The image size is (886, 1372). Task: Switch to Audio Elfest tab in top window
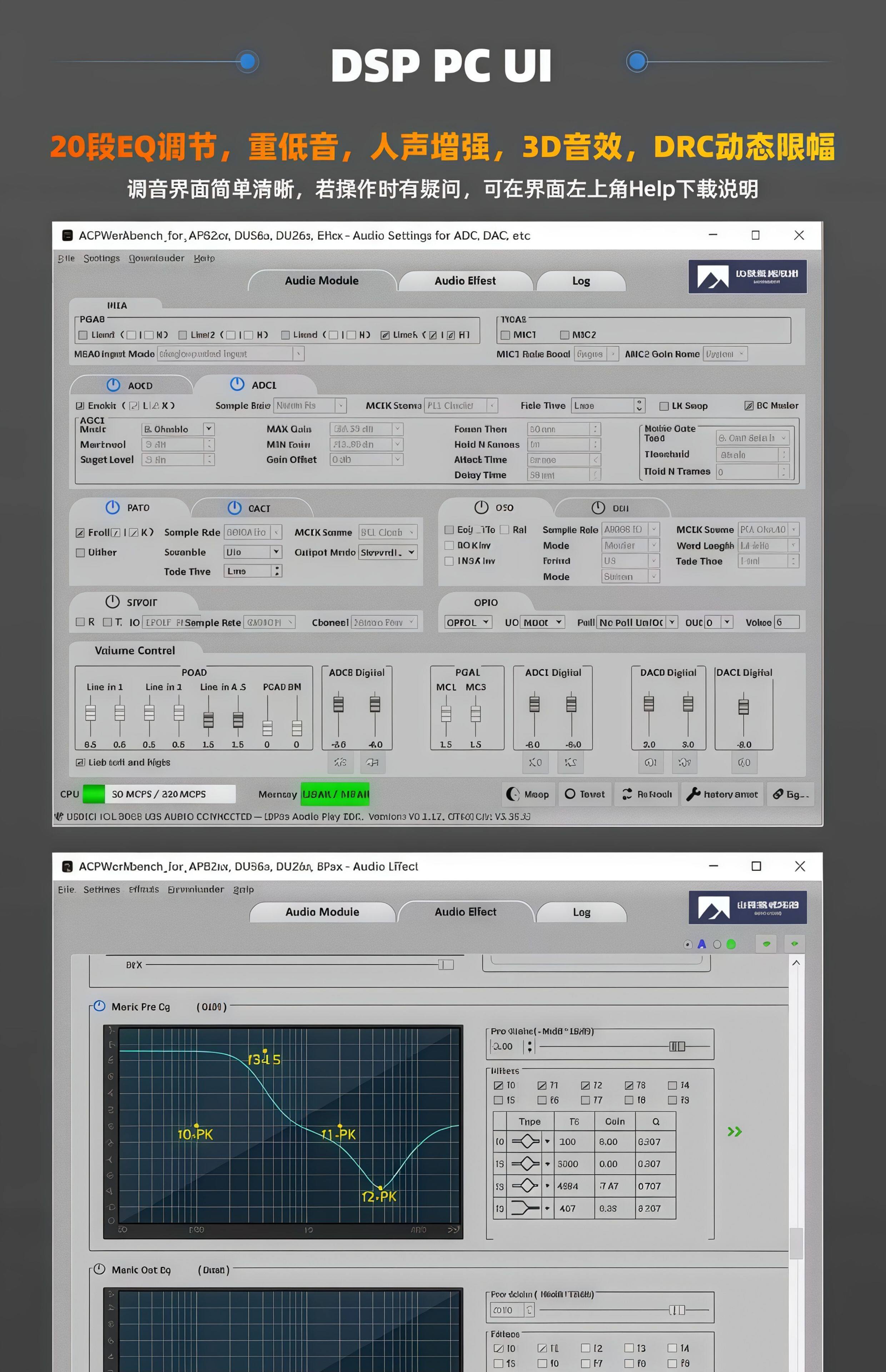pos(465,281)
